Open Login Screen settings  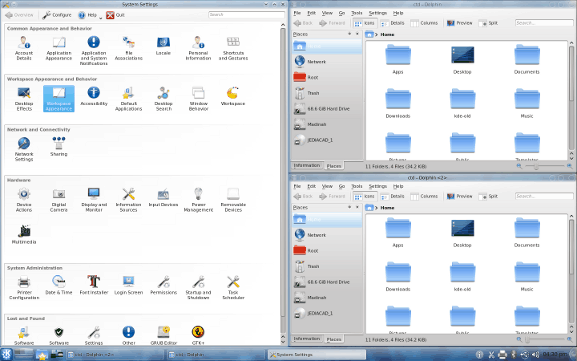tap(128, 285)
